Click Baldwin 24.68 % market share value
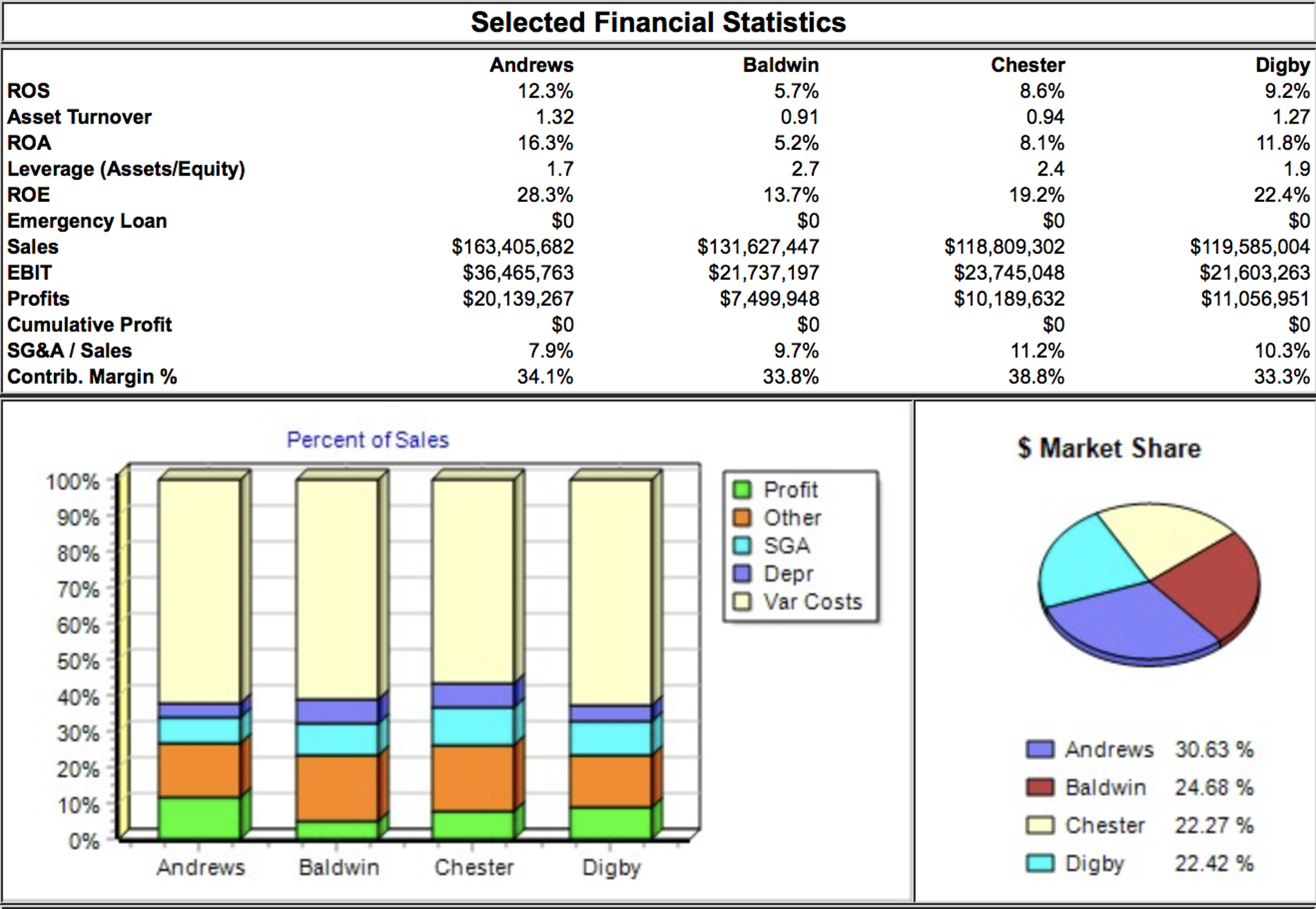This screenshot has width=1316, height=909. click(1214, 787)
